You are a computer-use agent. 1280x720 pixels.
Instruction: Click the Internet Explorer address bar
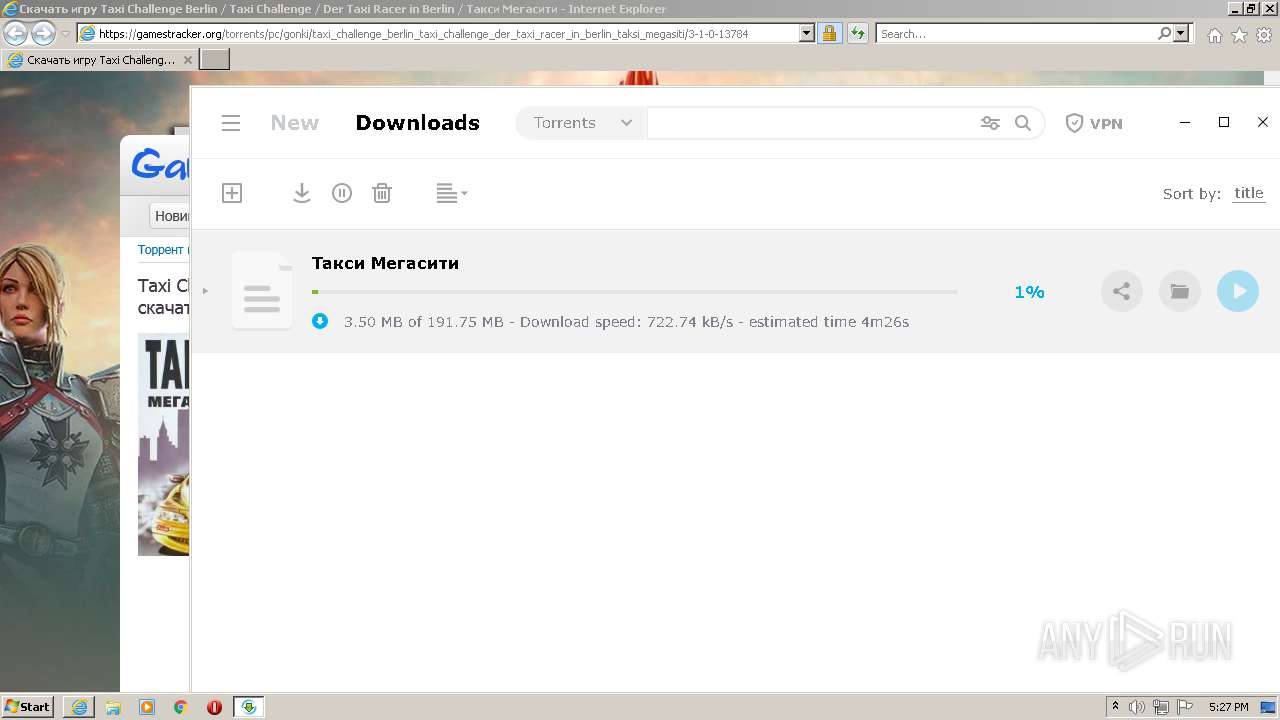(438, 33)
